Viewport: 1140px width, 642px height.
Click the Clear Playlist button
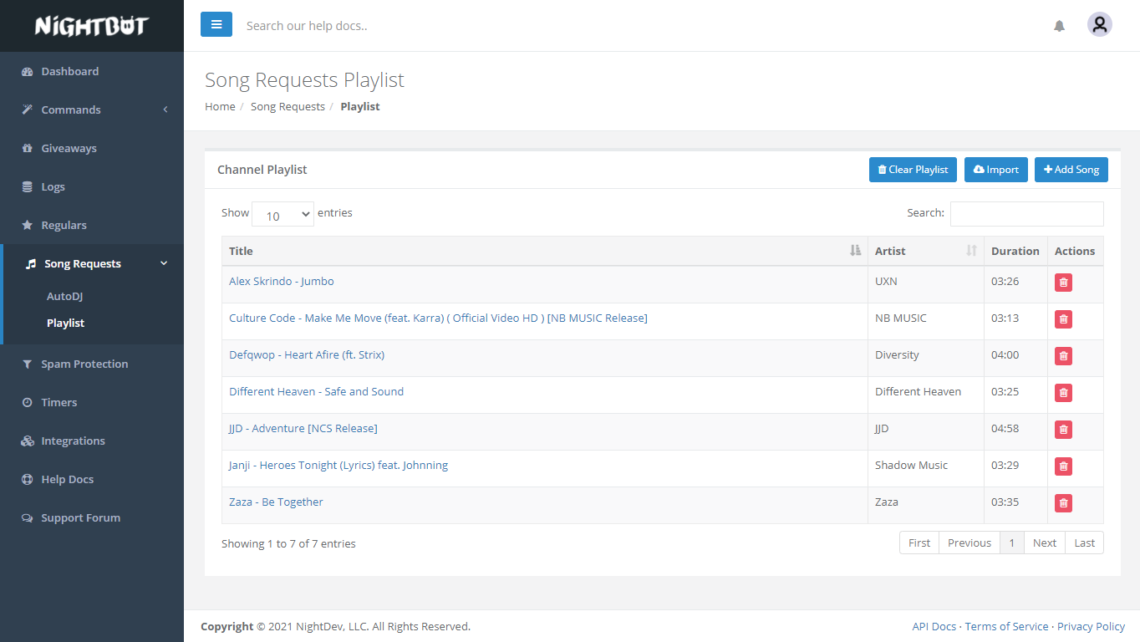pyautogui.click(x=912, y=170)
